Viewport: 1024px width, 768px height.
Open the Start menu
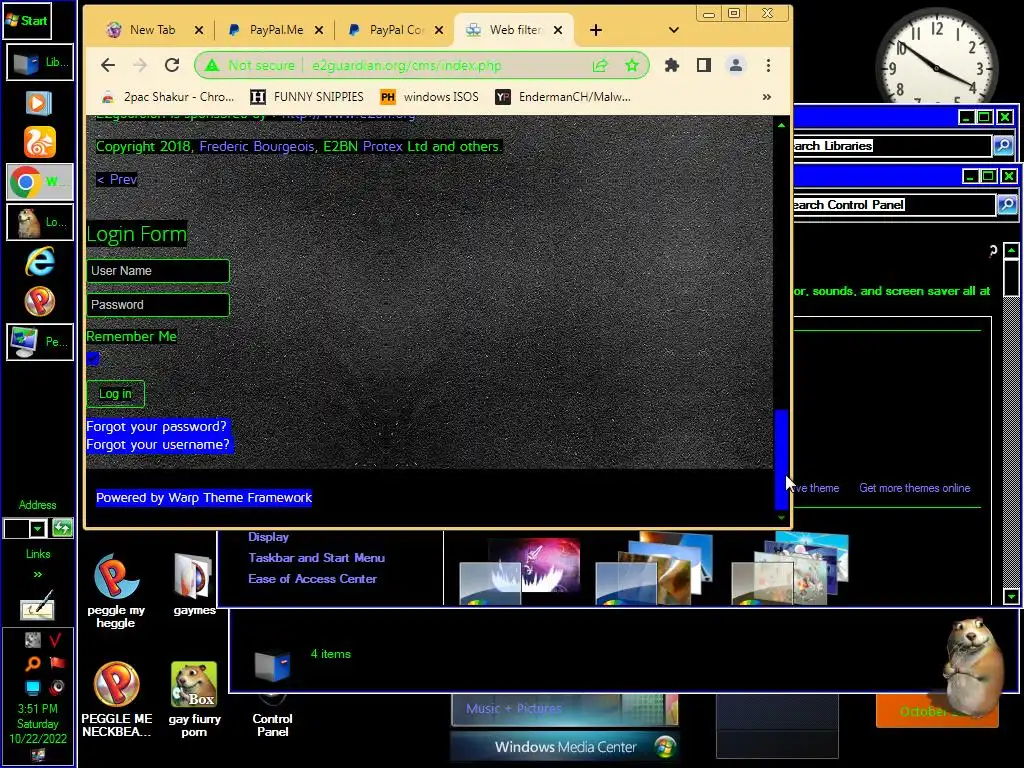(27, 20)
